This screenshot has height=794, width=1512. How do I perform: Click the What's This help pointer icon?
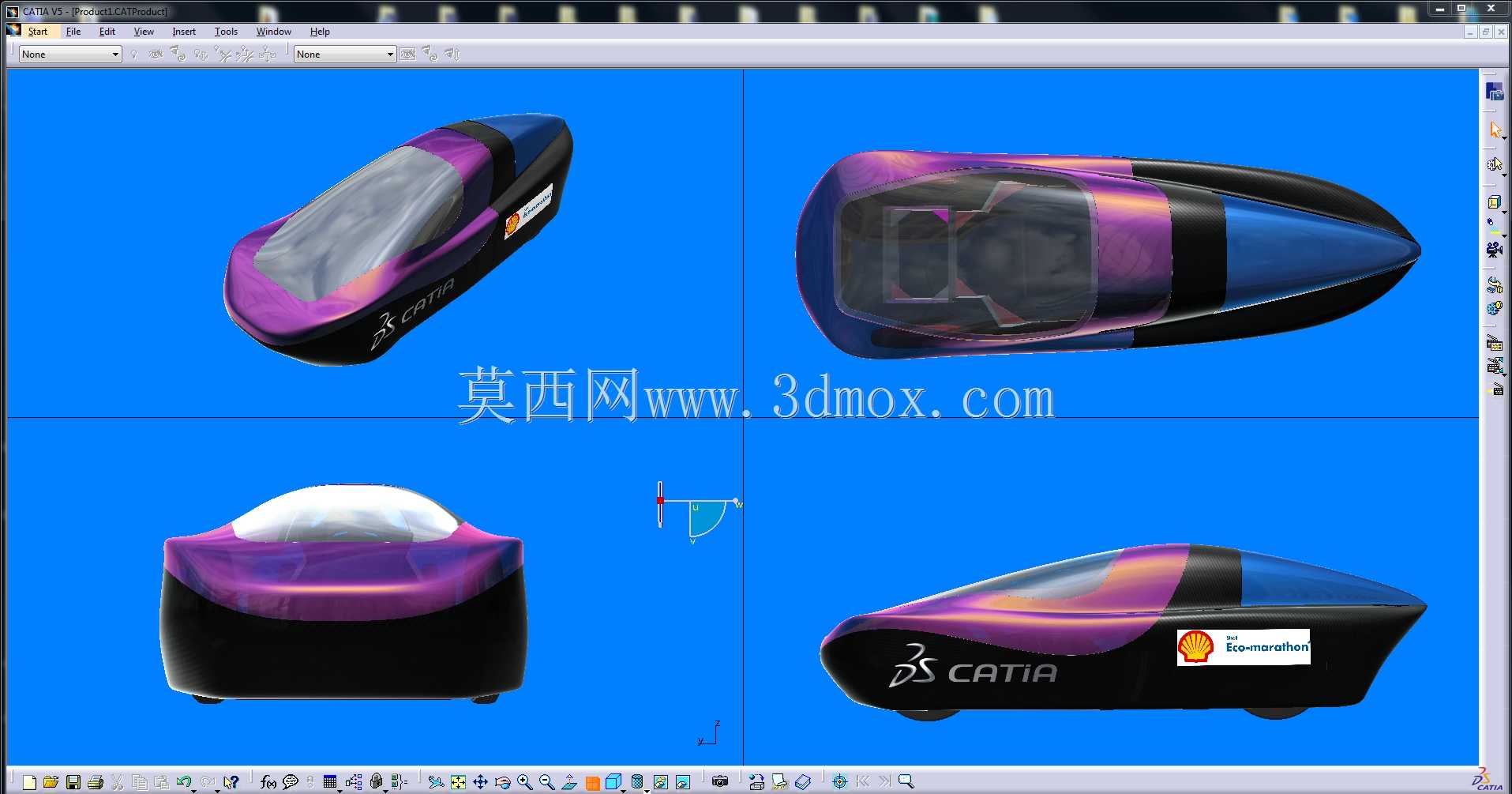pyautogui.click(x=231, y=782)
